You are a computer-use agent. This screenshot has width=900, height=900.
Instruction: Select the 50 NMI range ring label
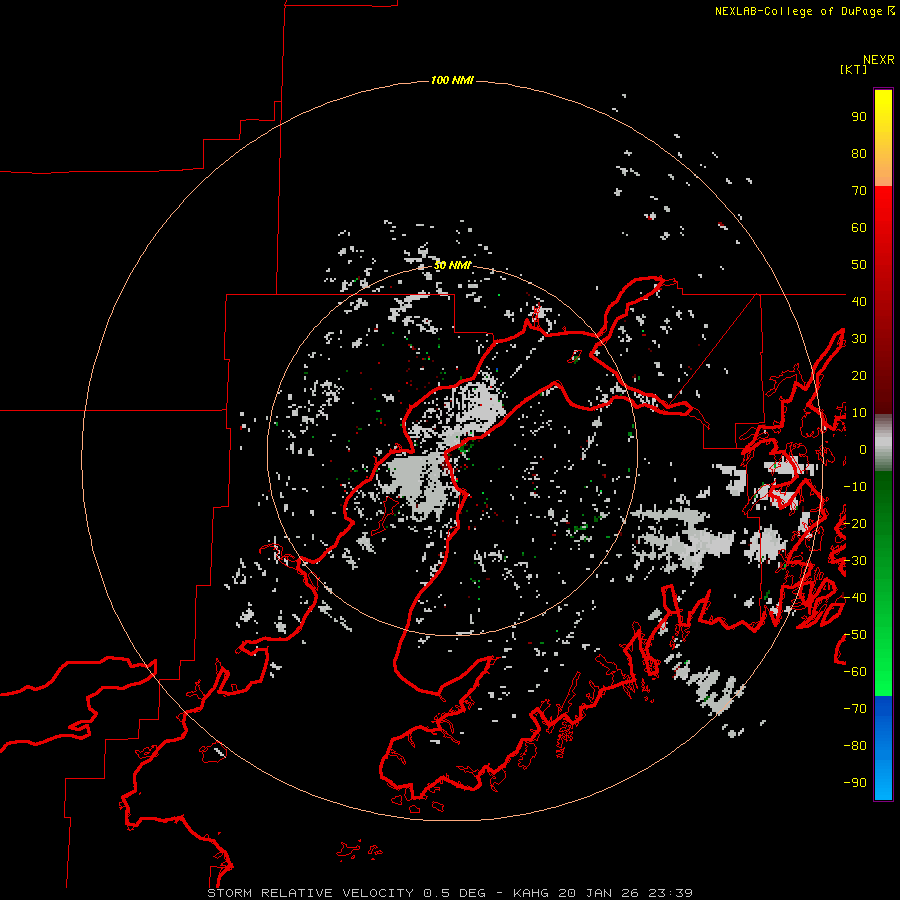pyautogui.click(x=452, y=265)
